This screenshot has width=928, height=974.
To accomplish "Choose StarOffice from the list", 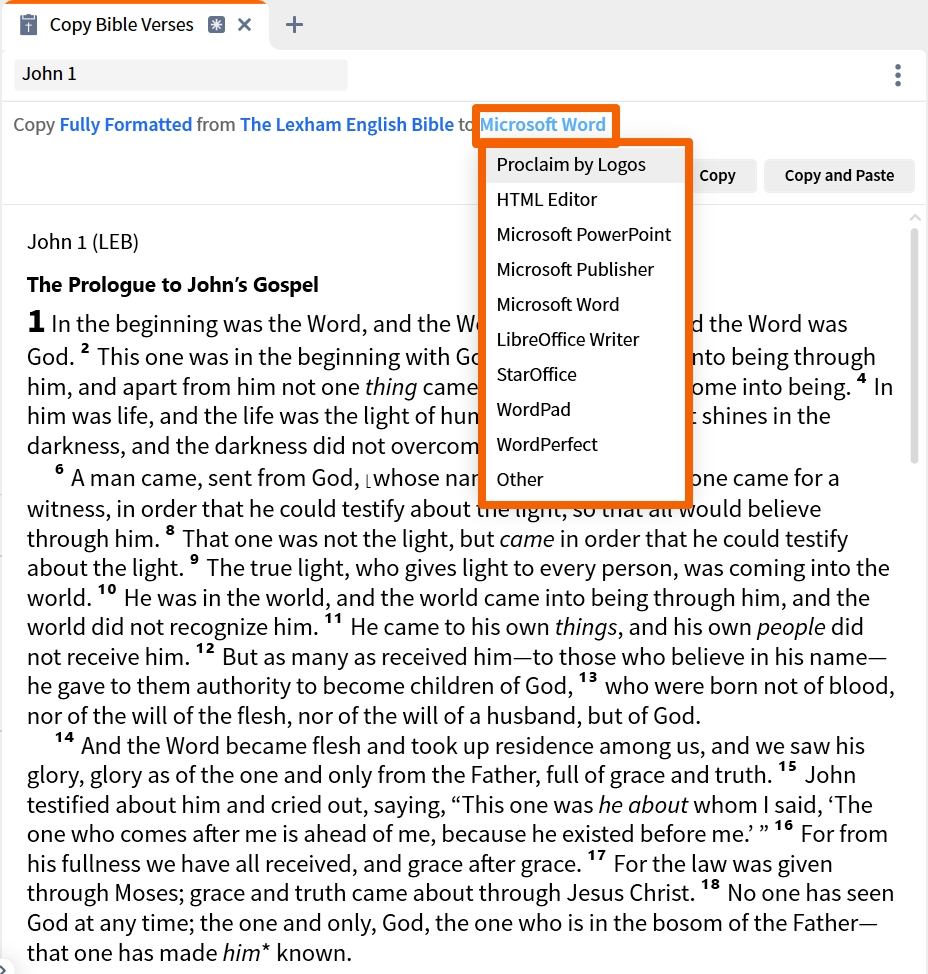I will [585, 375].
